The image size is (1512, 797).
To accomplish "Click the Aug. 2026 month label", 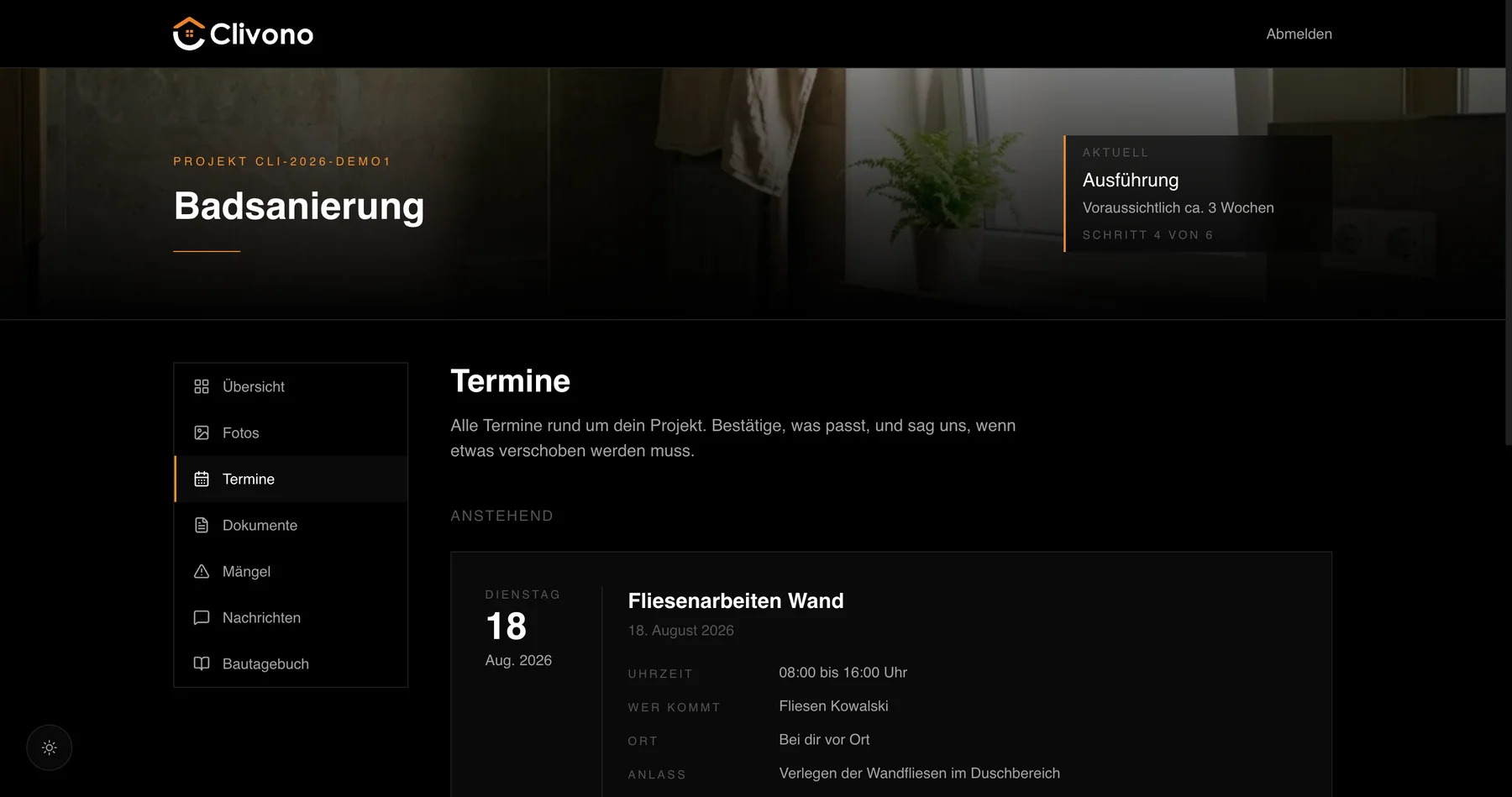I will click(518, 661).
